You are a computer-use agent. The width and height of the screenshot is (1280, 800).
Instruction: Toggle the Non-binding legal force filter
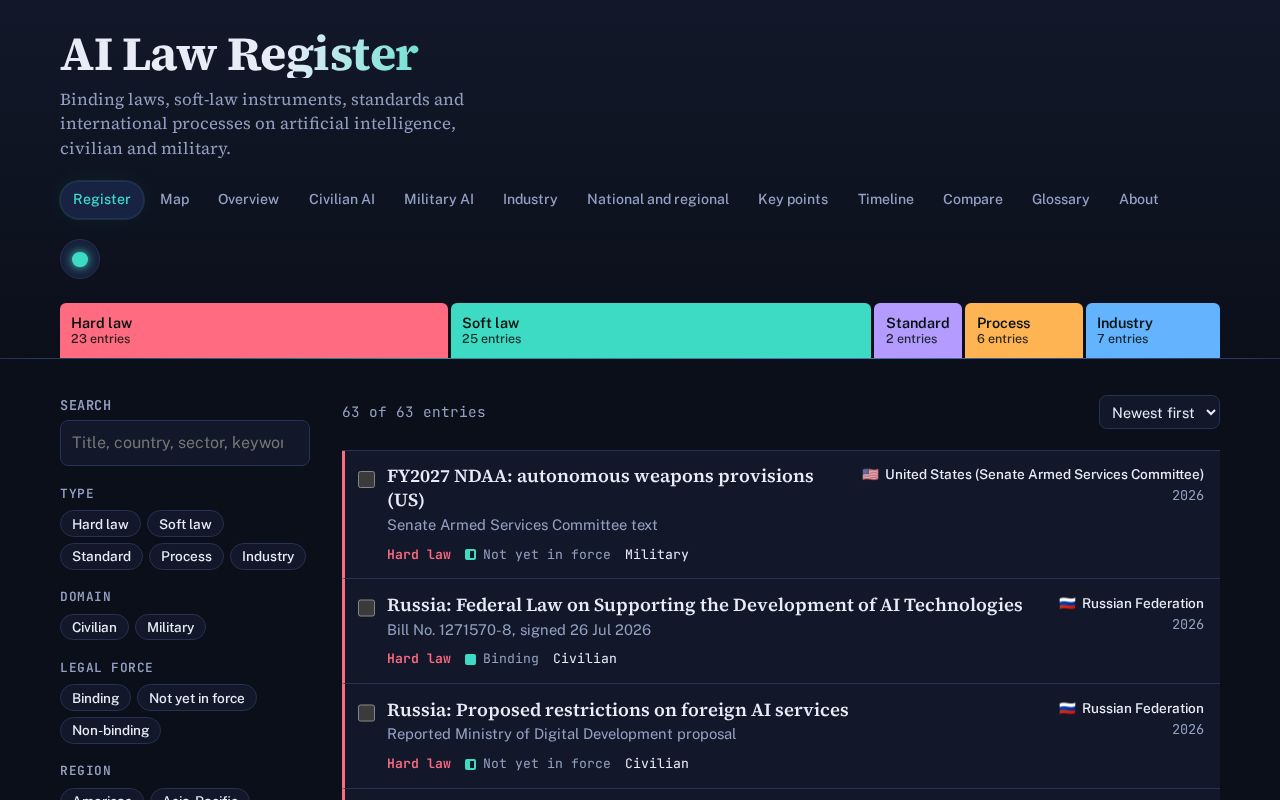pos(110,730)
